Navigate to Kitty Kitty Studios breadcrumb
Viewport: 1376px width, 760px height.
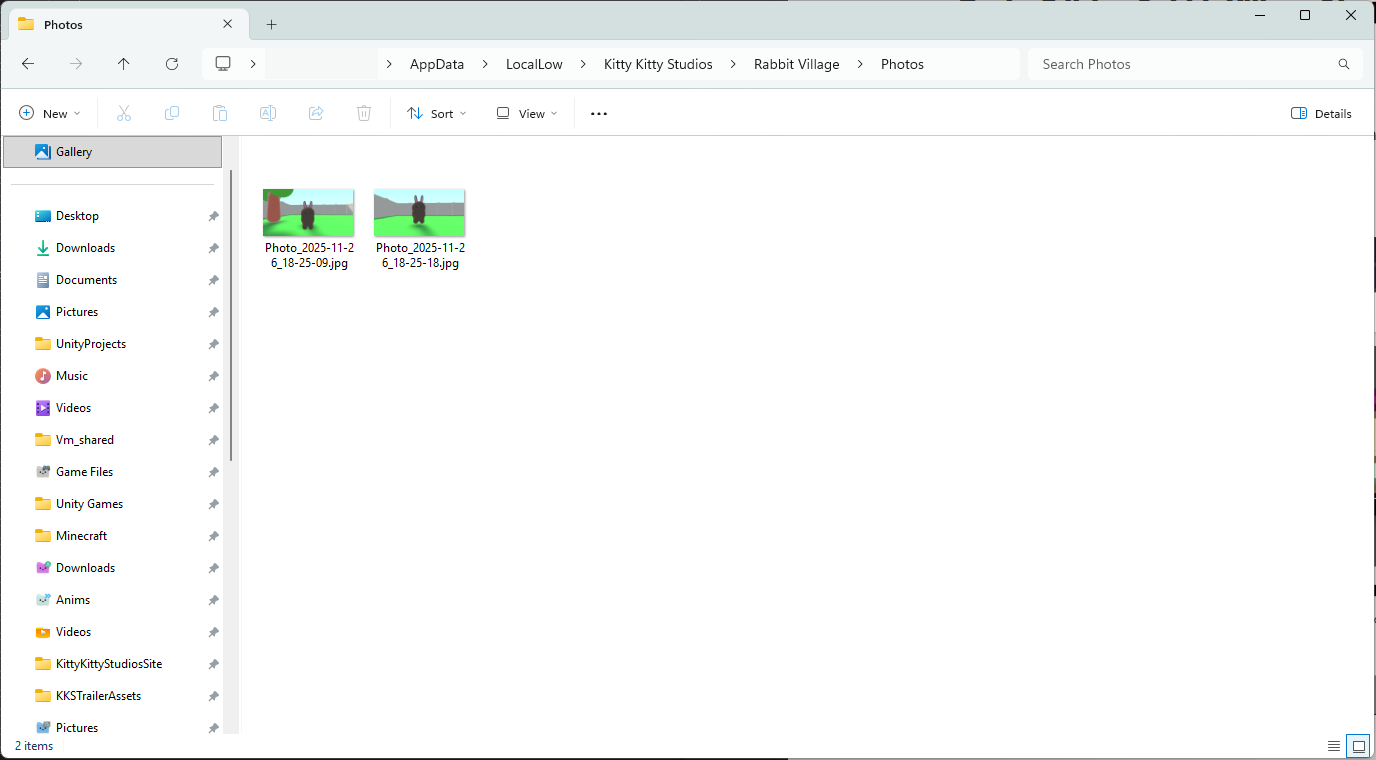click(x=658, y=64)
